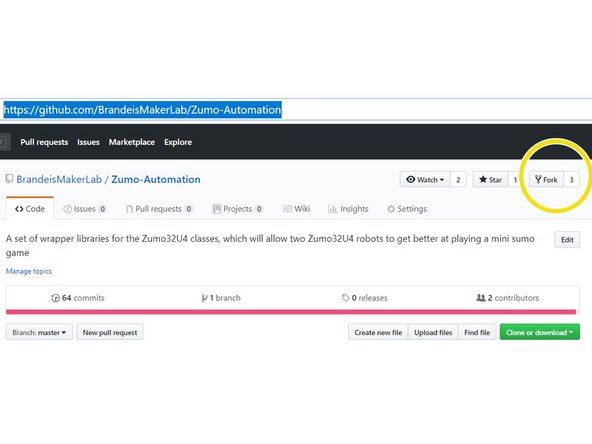Image resolution: width=592 pixels, height=444 pixels.
Task: Open the fork count 3
Action: point(571,180)
